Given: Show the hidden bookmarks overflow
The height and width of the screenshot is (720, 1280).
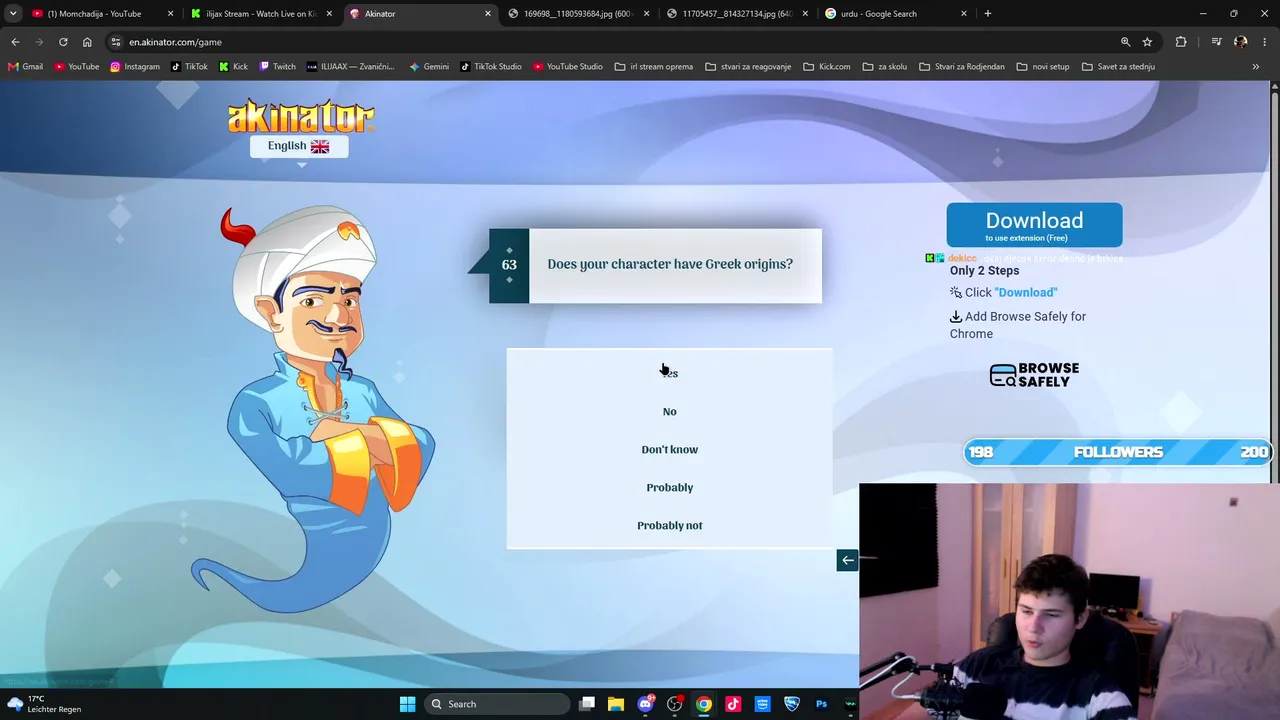Looking at the screenshot, I should click(x=1256, y=67).
